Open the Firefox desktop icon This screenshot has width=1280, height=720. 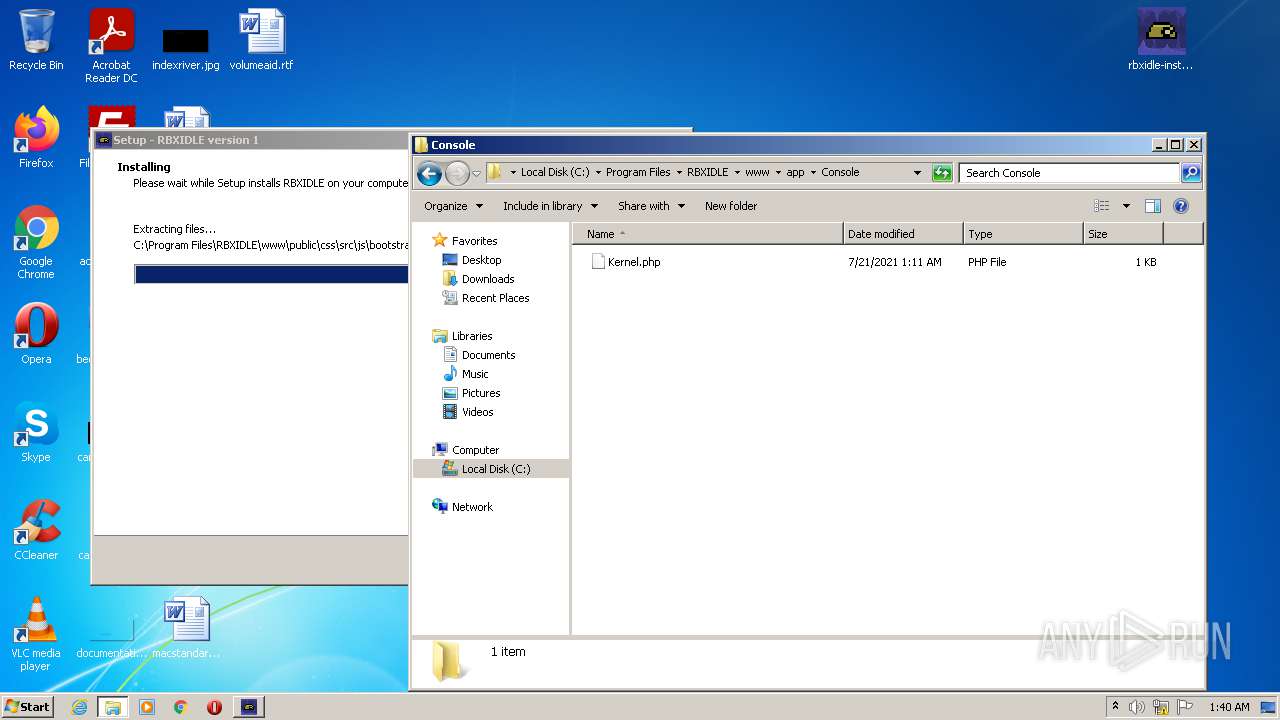click(x=36, y=138)
